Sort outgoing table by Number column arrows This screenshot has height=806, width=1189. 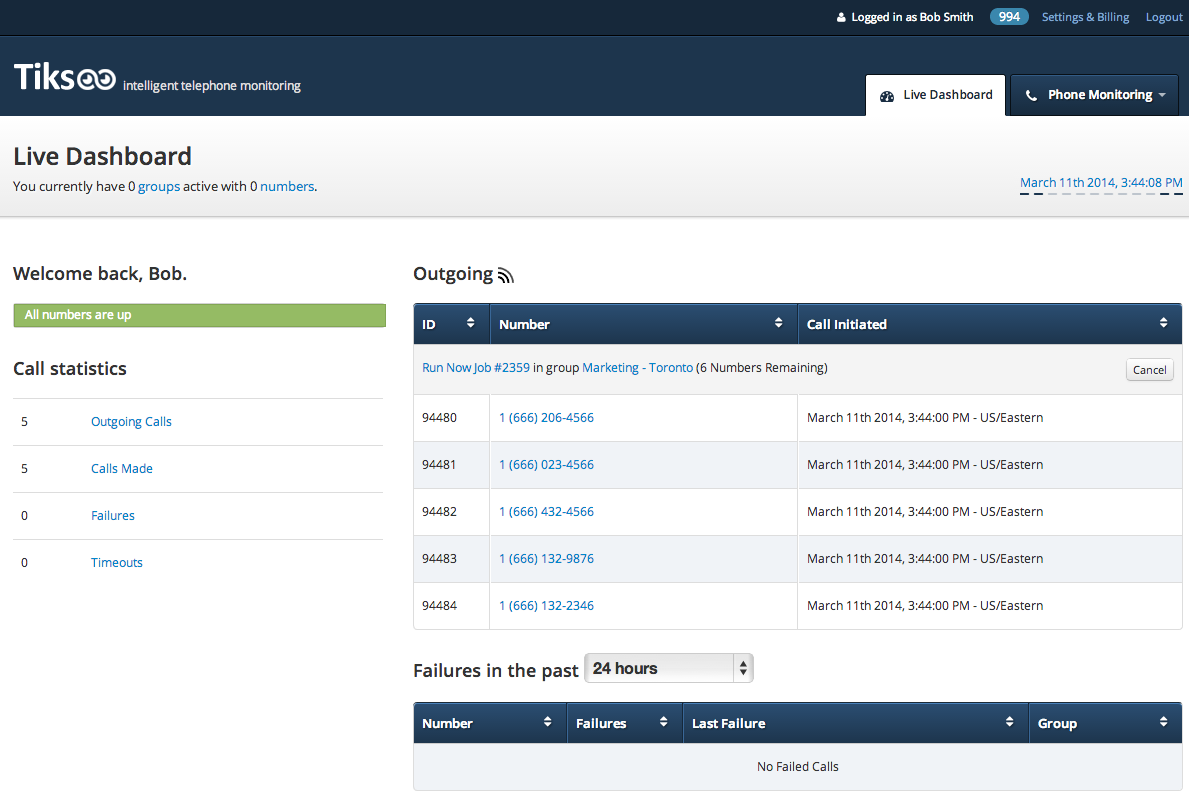[x=778, y=323]
